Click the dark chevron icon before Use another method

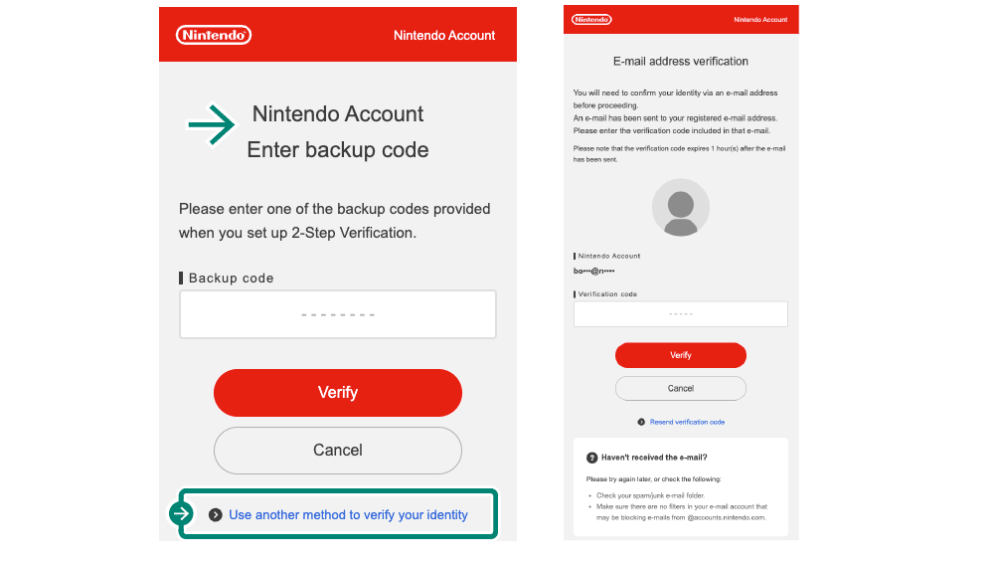coord(215,515)
